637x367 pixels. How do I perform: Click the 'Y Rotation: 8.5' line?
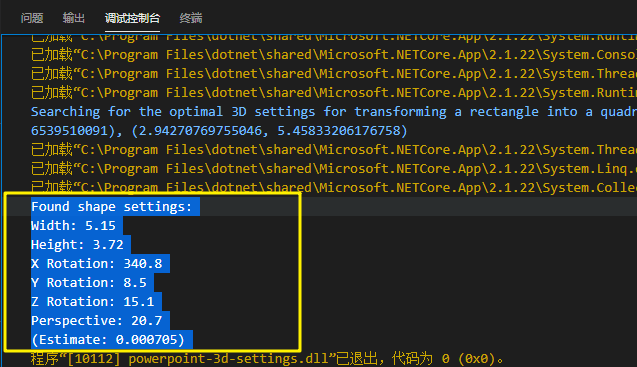89,283
